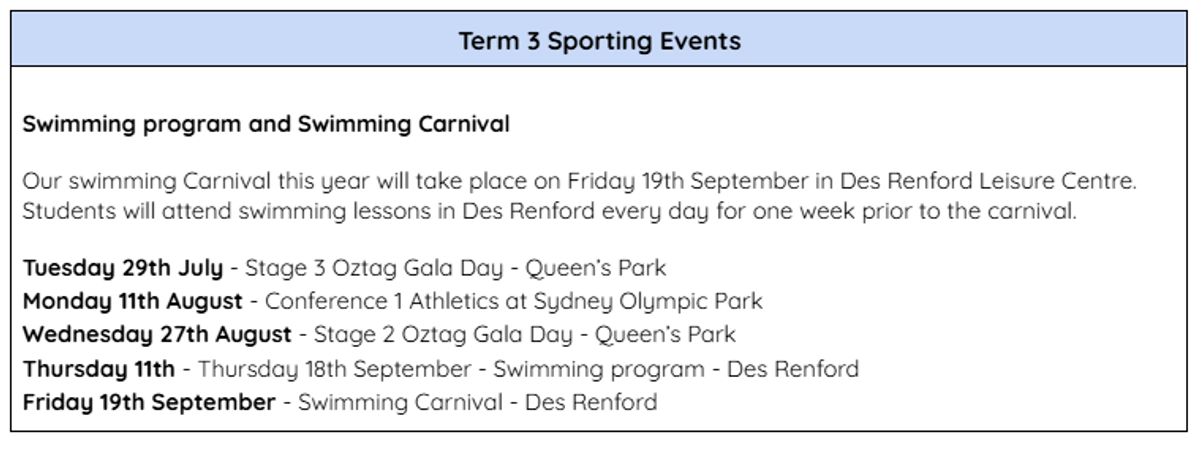Click Swimming Carnival - Des Renford entry

(478, 402)
